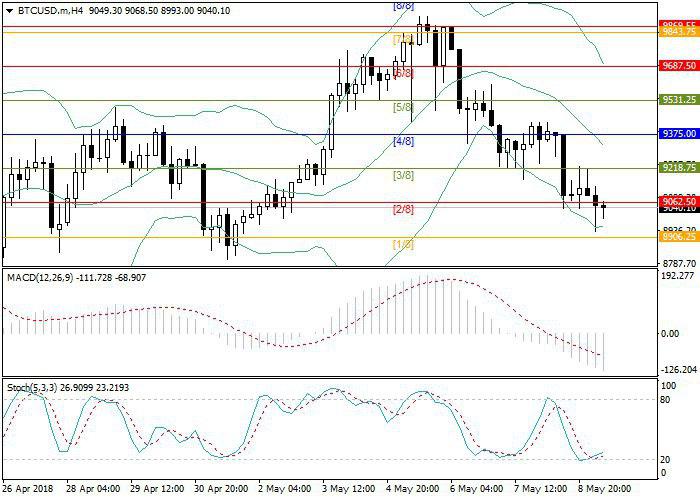Click the 80 level on Stochastic scale

664,400
